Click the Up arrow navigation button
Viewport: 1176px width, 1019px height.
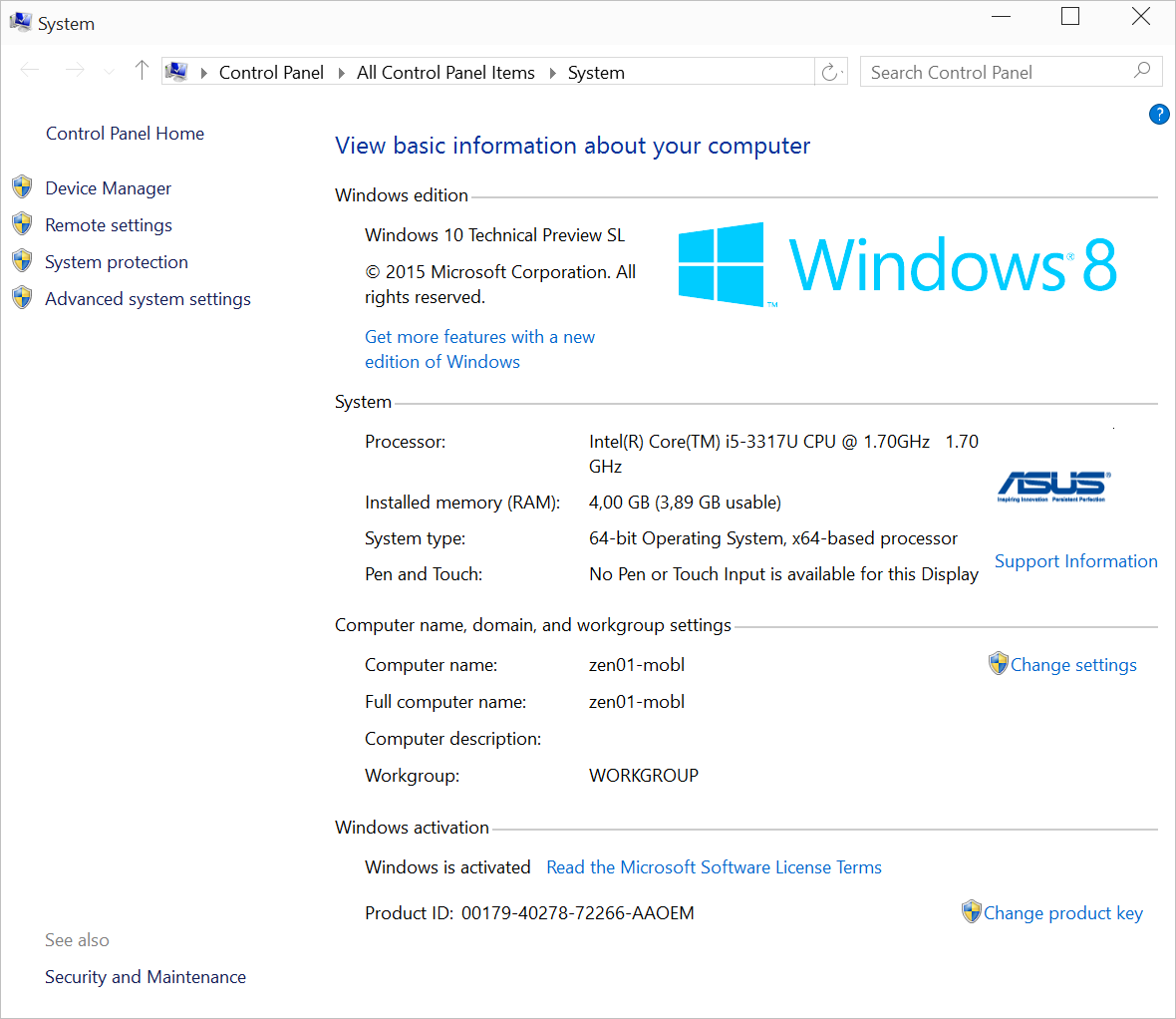(141, 71)
